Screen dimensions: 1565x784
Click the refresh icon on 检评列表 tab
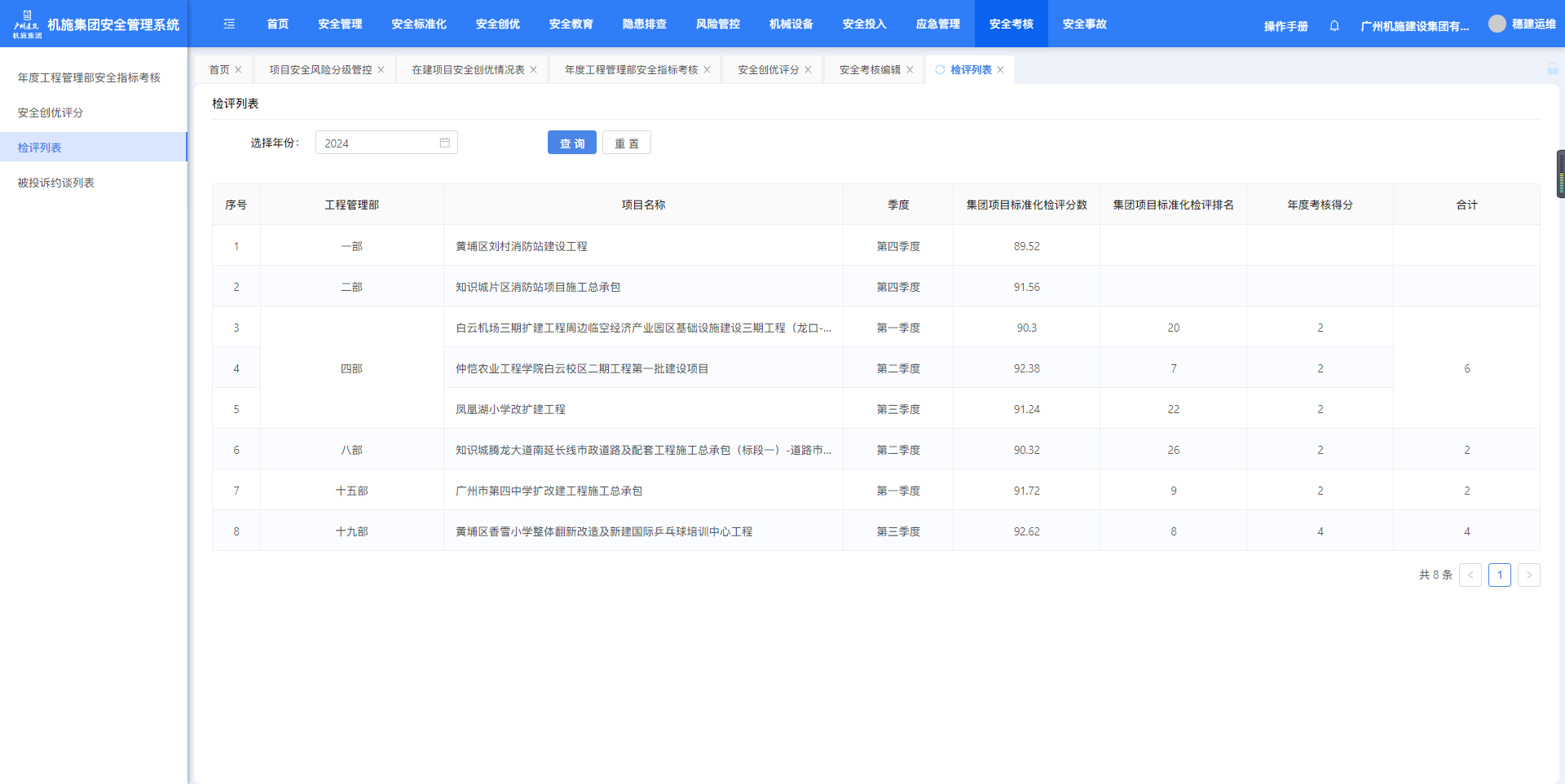tap(940, 70)
